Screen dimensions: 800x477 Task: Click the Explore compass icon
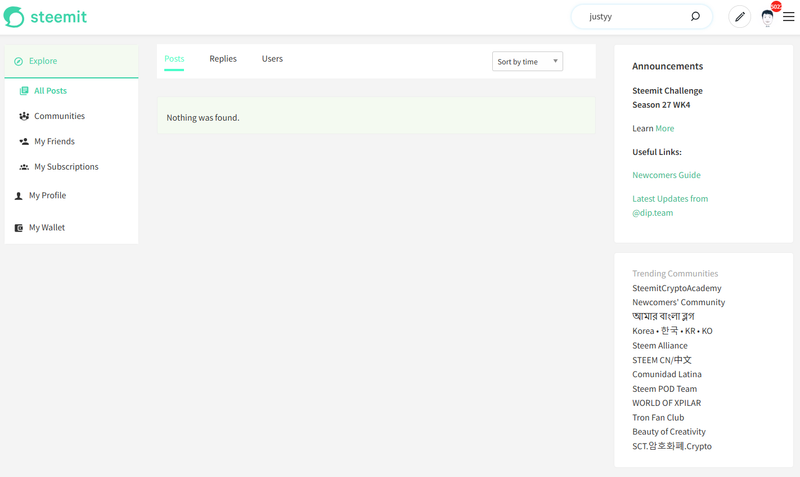pos(18,62)
